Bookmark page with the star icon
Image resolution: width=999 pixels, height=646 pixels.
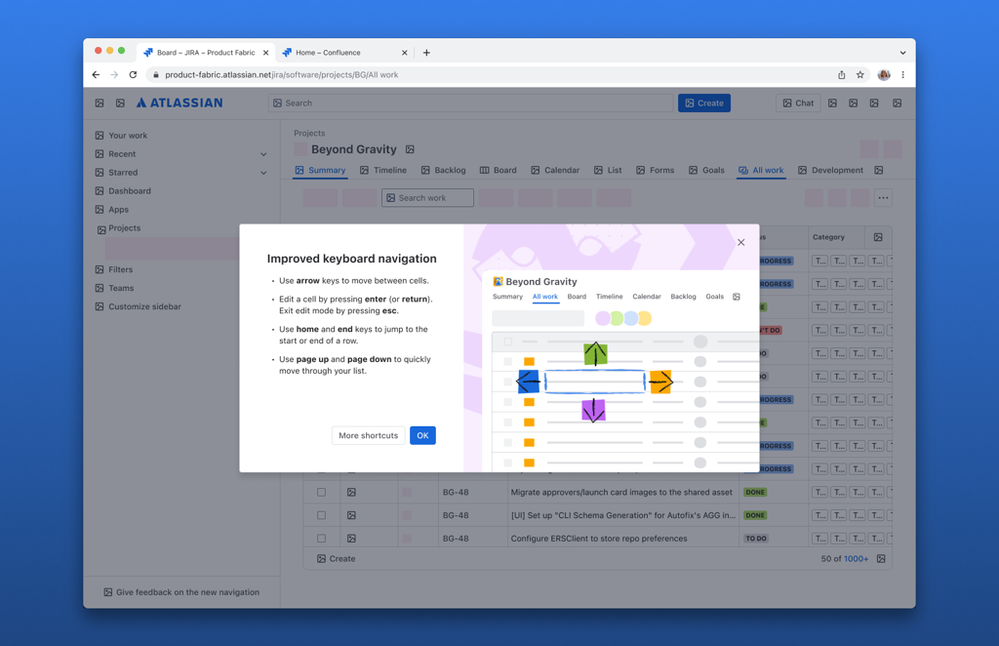[860, 75]
